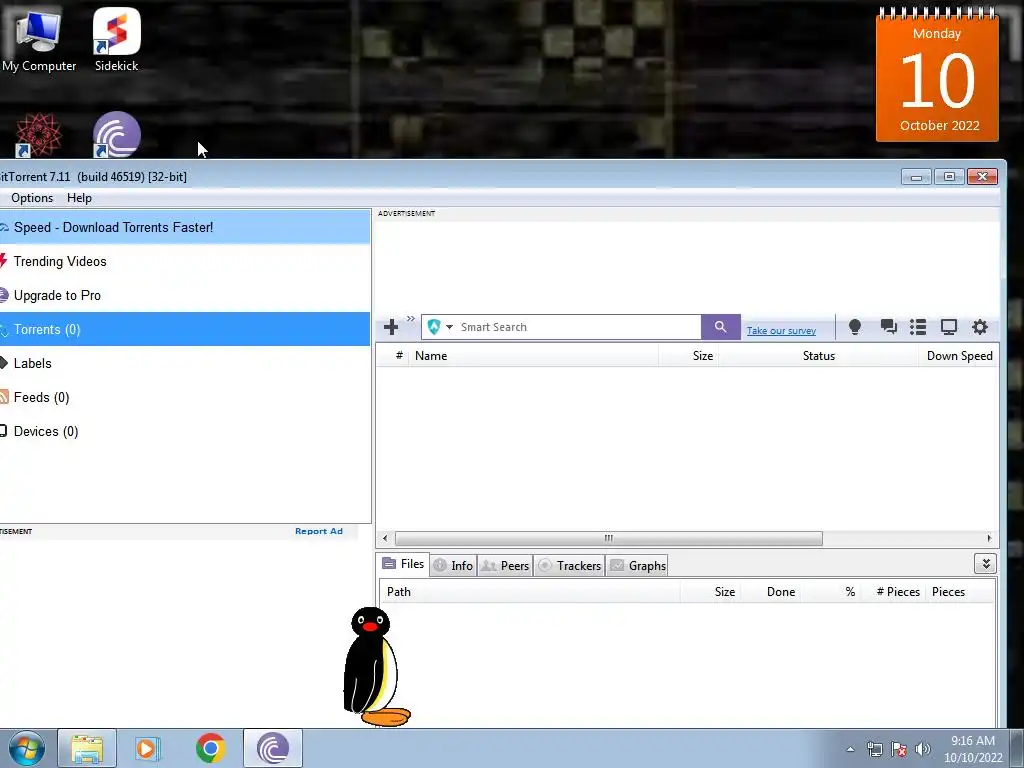Sort files by Path column header

[530, 592]
